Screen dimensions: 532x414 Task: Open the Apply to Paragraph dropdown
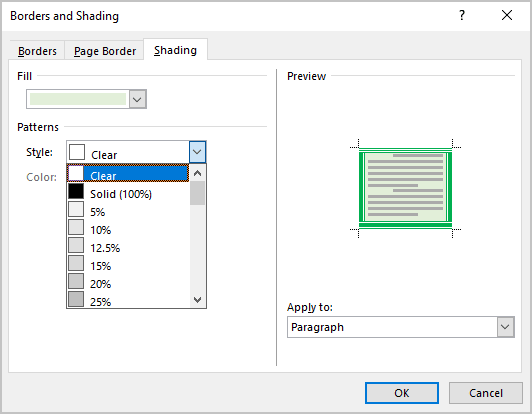pos(401,327)
